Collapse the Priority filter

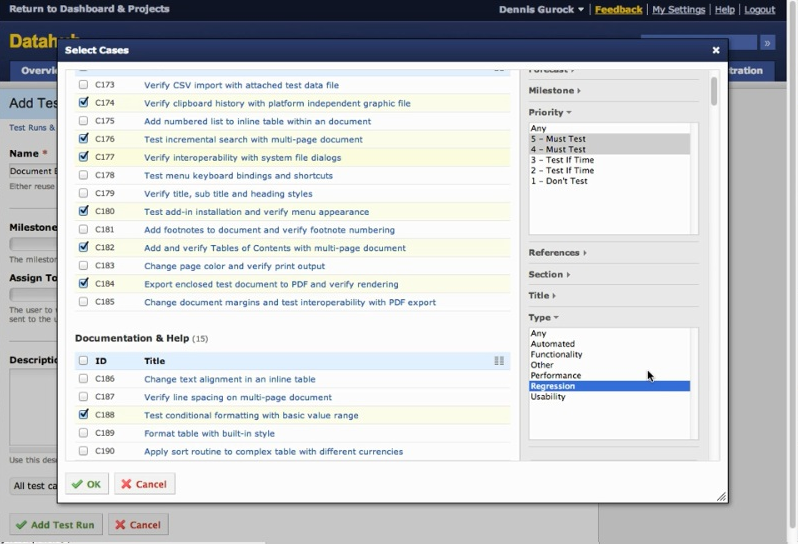(x=550, y=112)
